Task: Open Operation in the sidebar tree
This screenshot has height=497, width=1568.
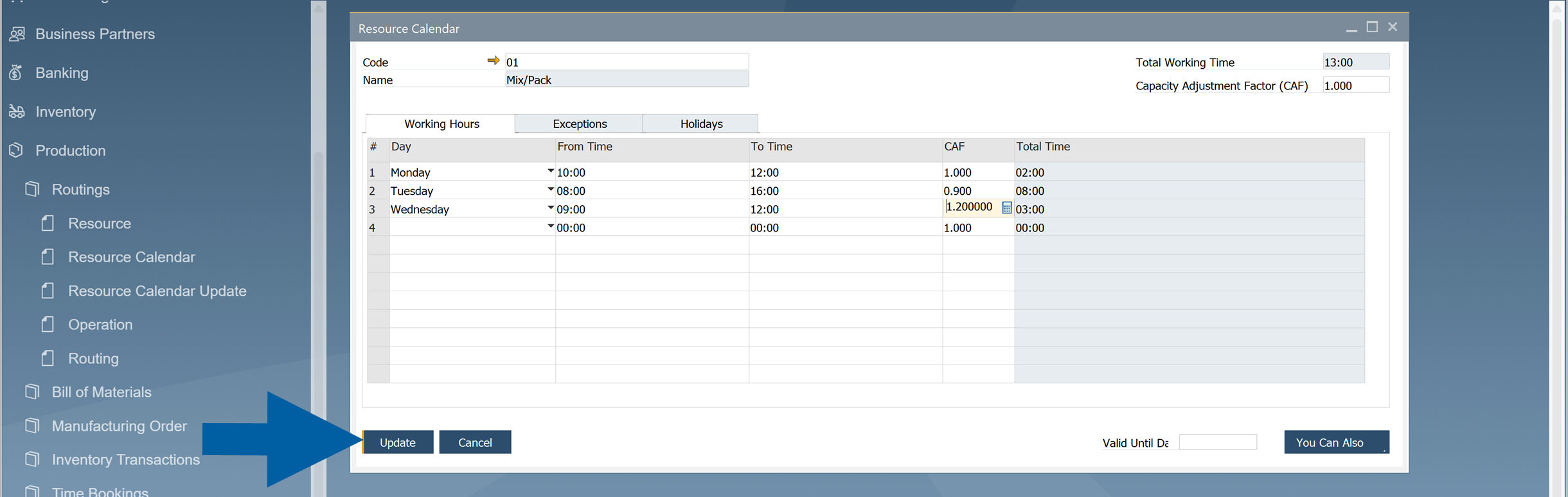Action: (100, 324)
